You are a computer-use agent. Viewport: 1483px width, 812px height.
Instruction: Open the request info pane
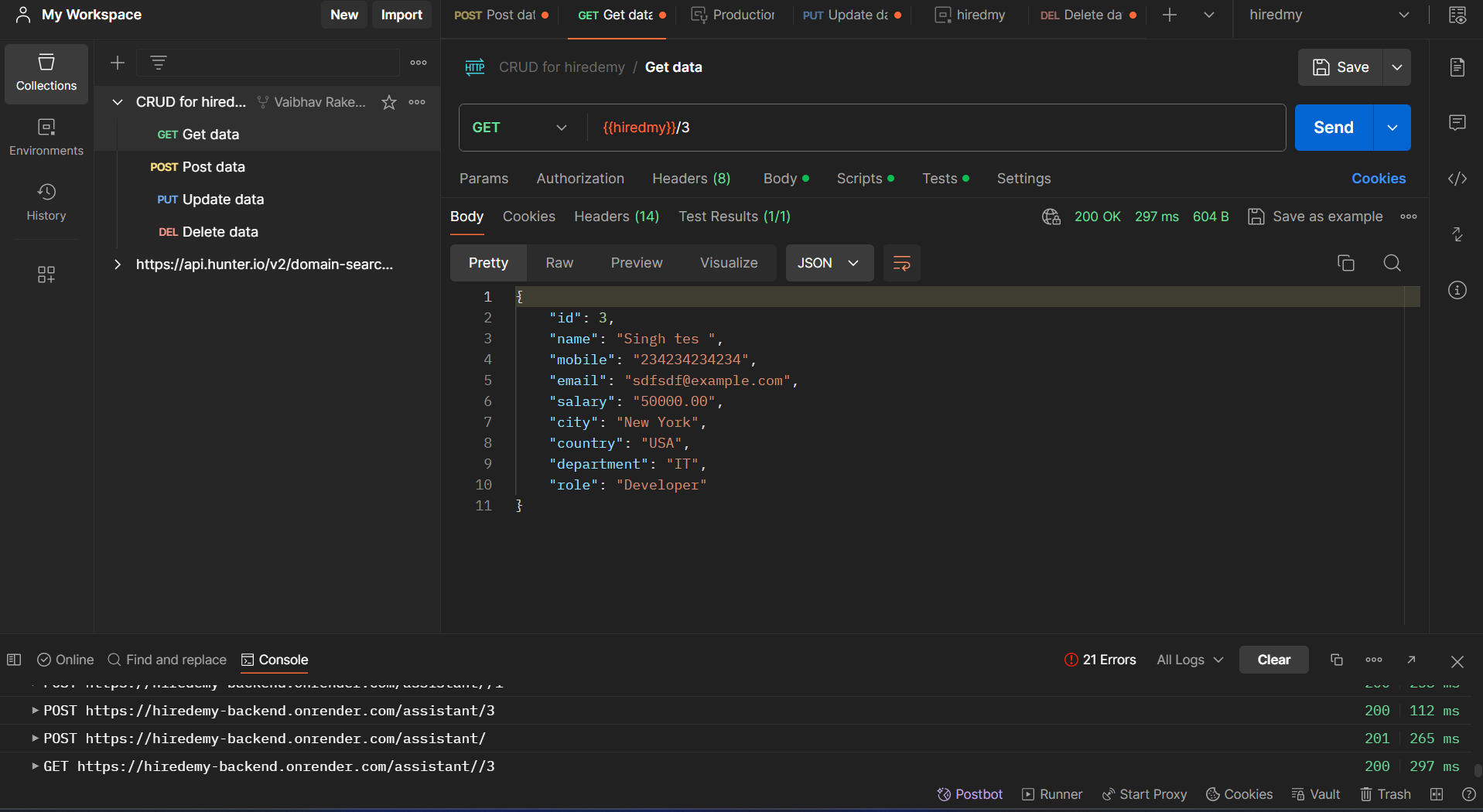point(1457,290)
